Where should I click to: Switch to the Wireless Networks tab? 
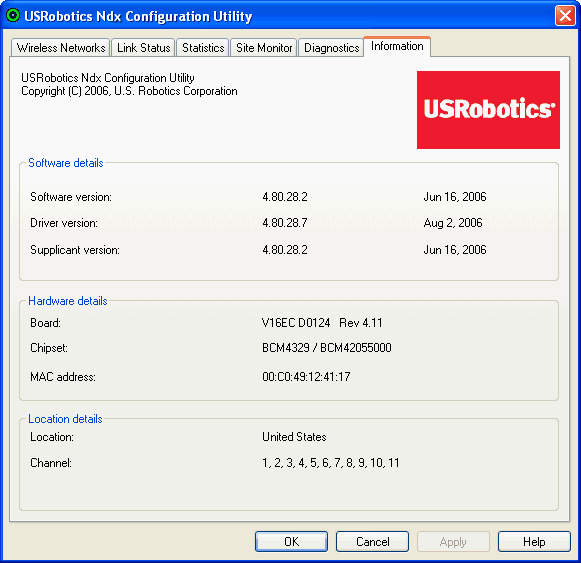click(x=60, y=48)
